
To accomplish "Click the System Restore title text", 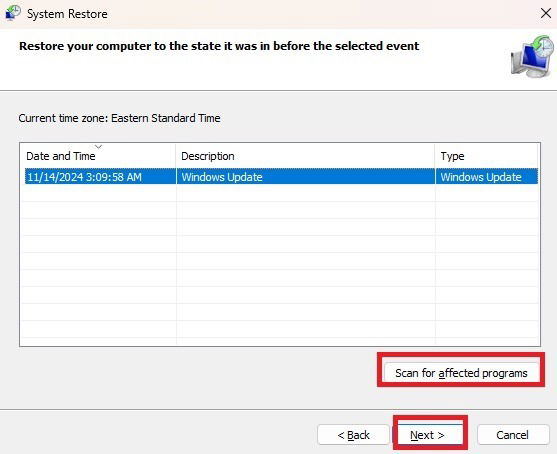I will coord(67,14).
